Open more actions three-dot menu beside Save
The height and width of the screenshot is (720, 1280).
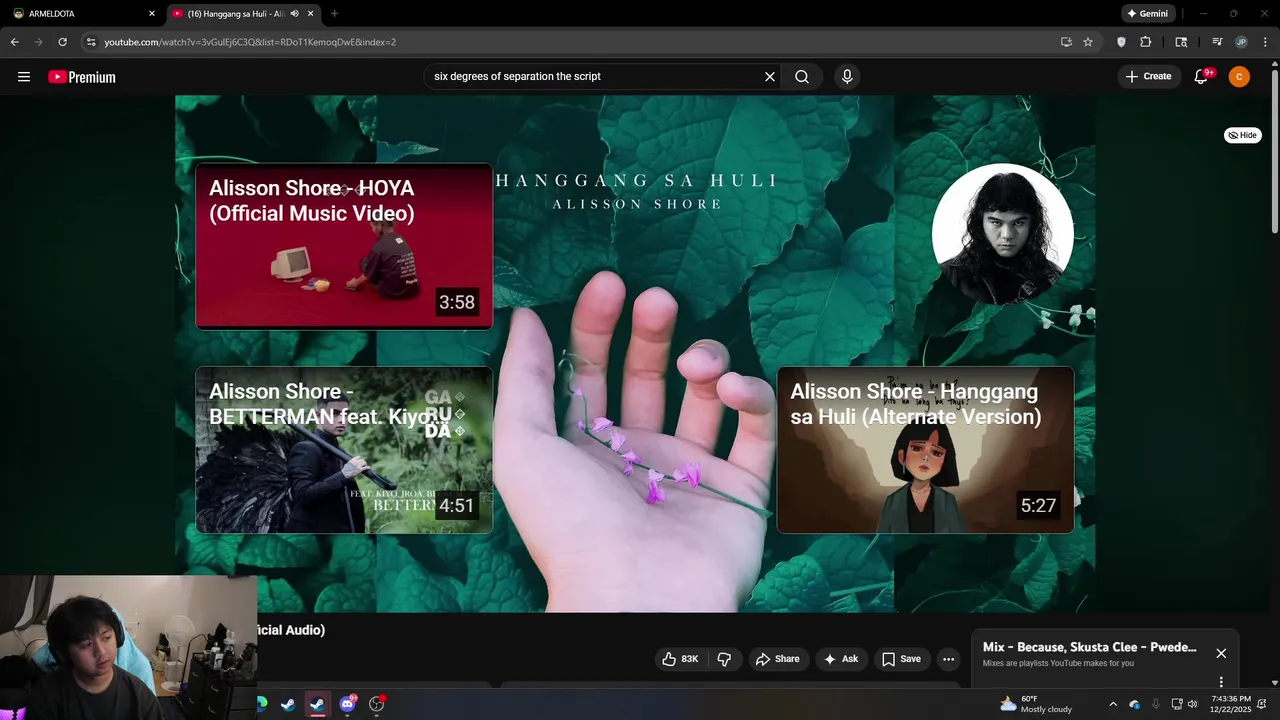coord(948,659)
